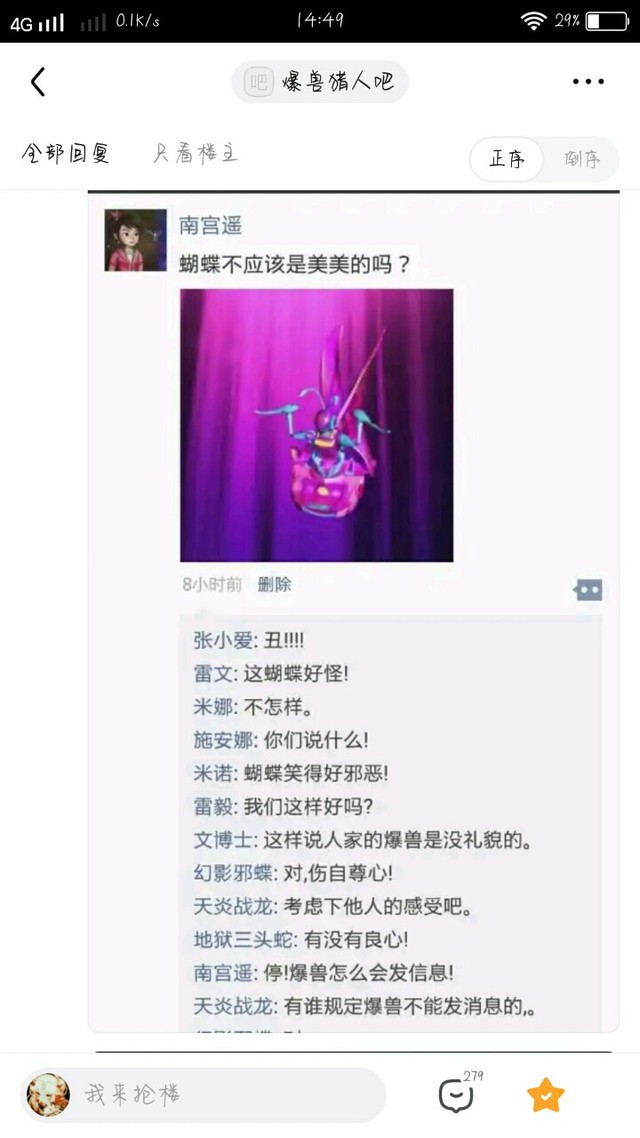Open the 爆兽猎人吧 forum title chip
Screen dimensions: 640x1138
(x=320, y=81)
